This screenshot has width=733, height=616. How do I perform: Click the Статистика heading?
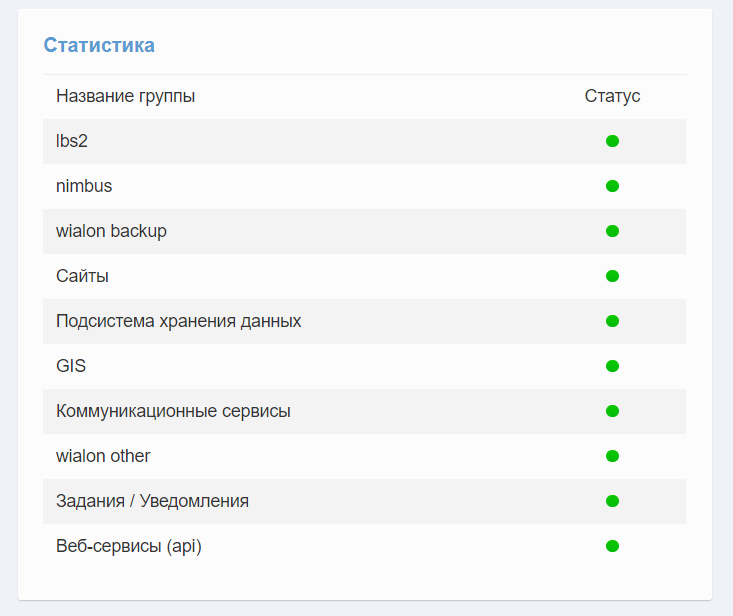(x=99, y=45)
